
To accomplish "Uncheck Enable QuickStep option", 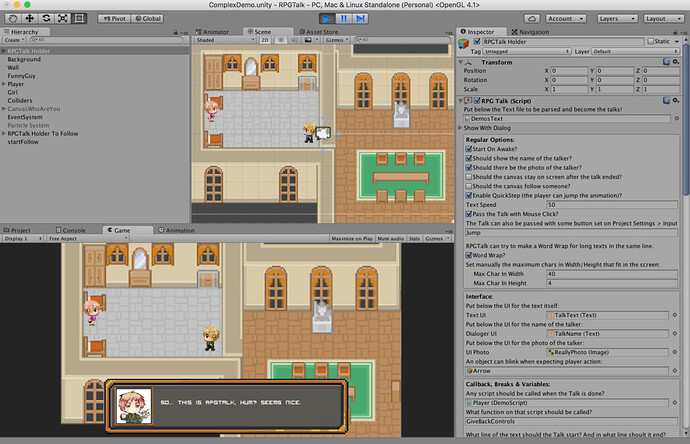I will [x=469, y=195].
